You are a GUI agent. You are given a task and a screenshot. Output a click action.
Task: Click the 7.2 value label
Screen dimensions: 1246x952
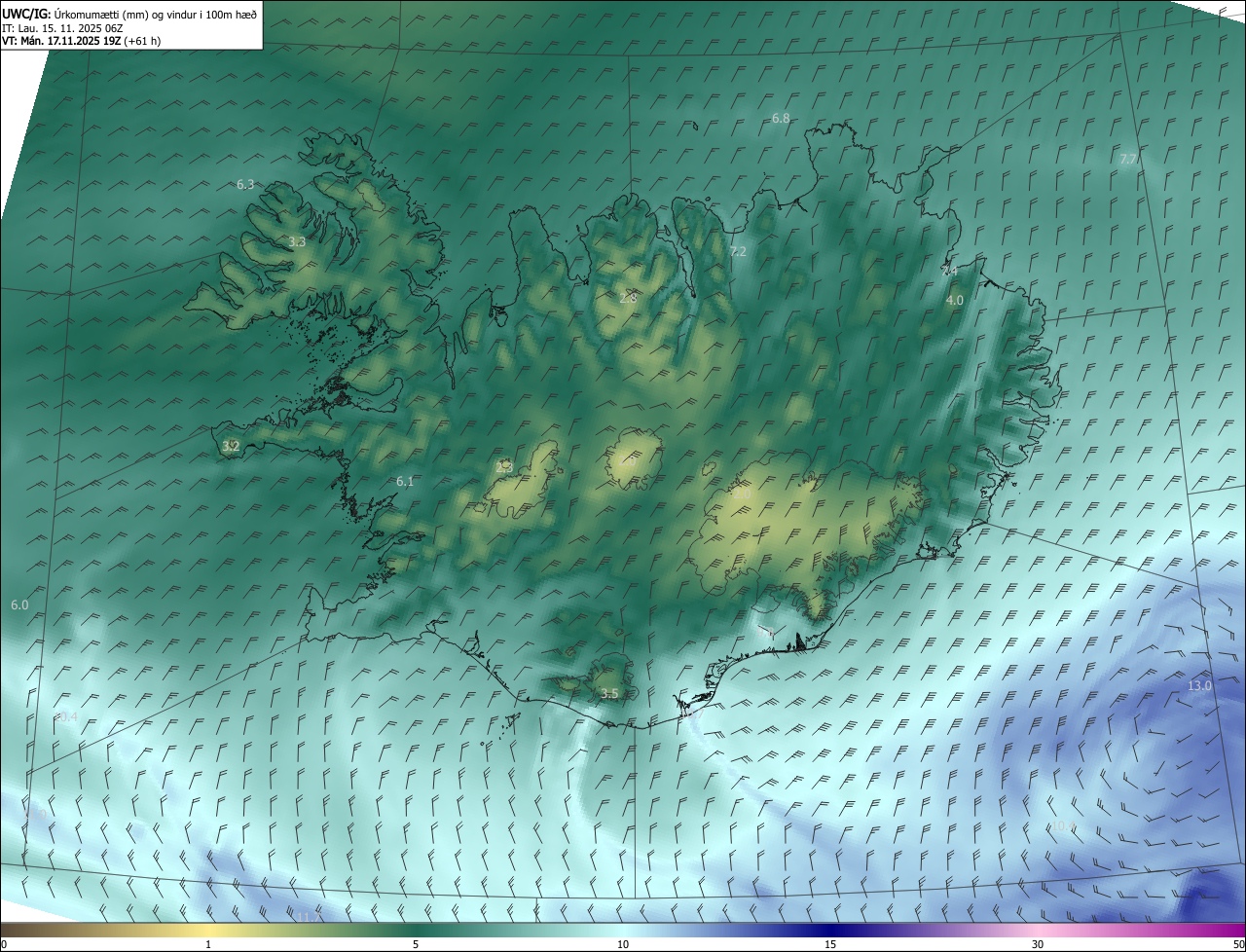738,251
